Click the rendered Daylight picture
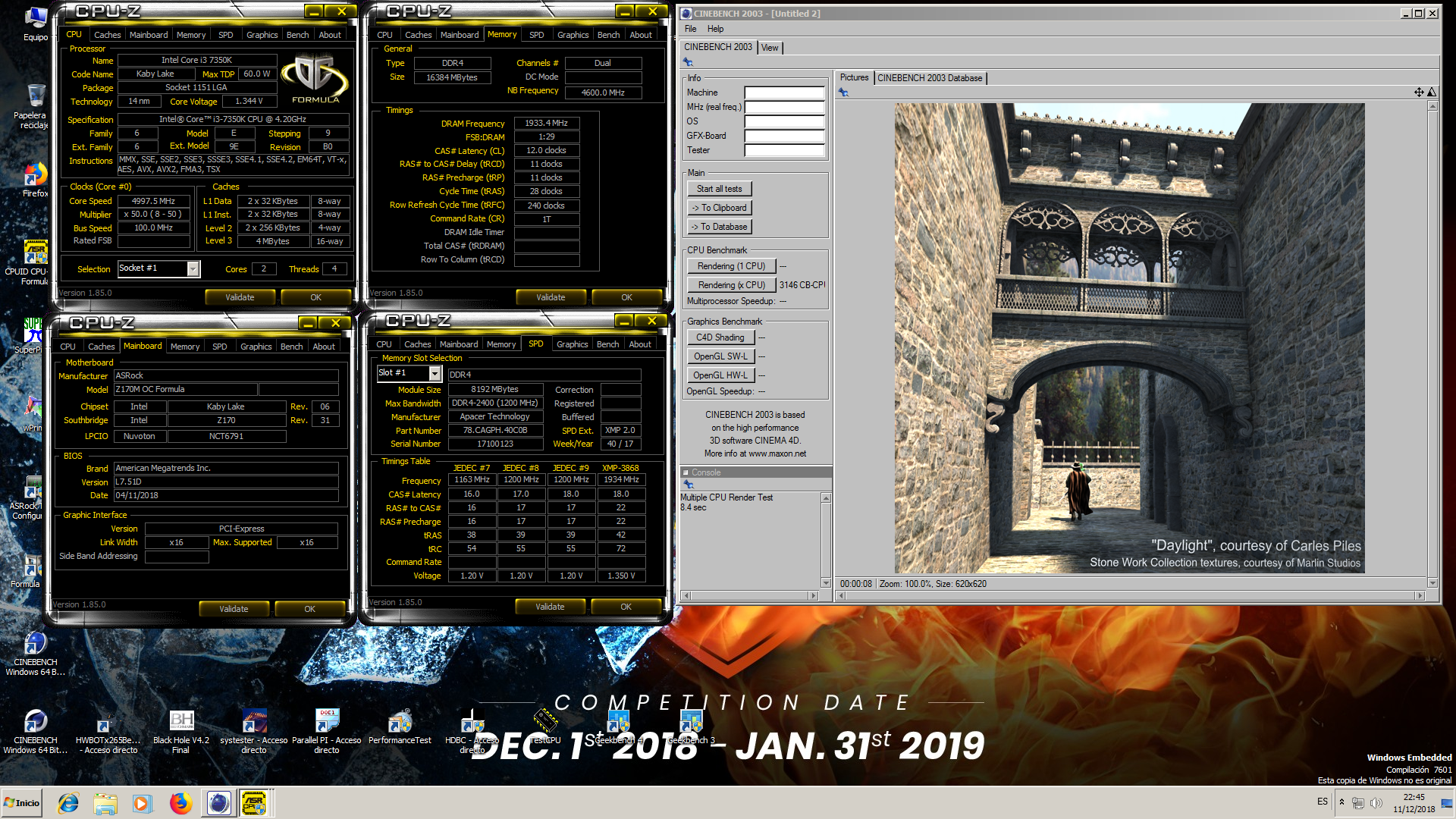Screen dimensions: 1456x819 (x=1129, y=338)
